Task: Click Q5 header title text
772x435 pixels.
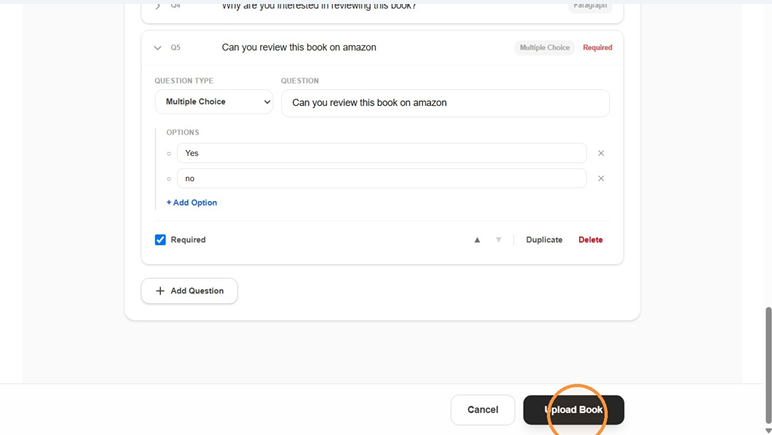Action: [299, 47]
